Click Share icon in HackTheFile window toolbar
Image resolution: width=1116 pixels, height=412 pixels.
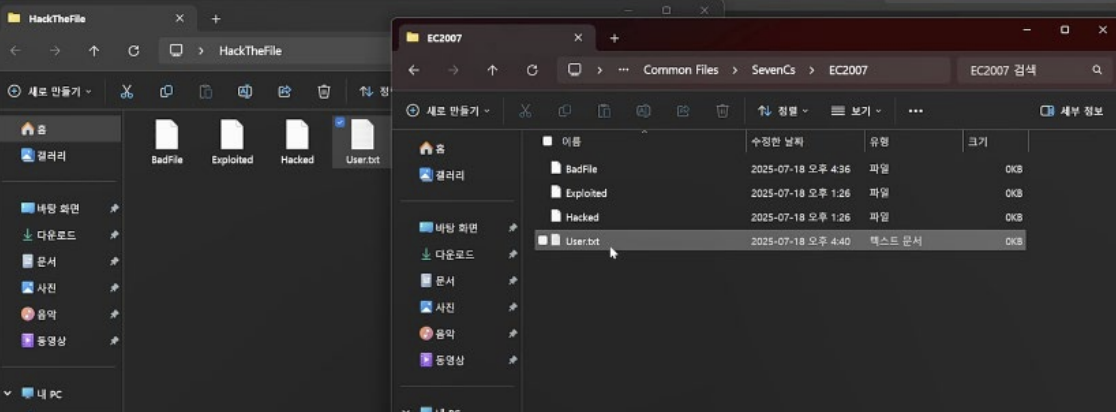(x=285, y=92)
